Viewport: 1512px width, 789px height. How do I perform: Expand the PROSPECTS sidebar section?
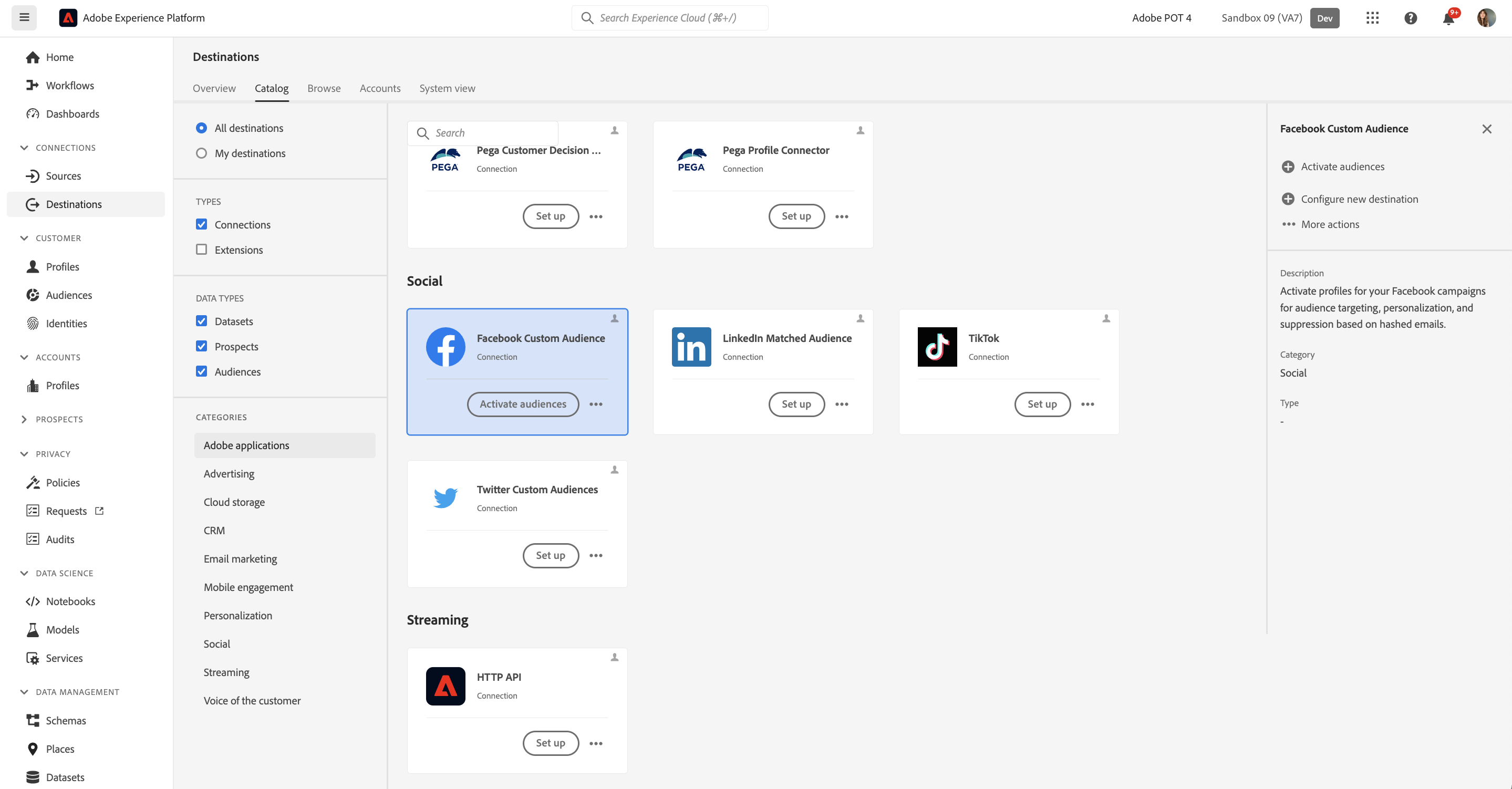click(x=24, y=419)
